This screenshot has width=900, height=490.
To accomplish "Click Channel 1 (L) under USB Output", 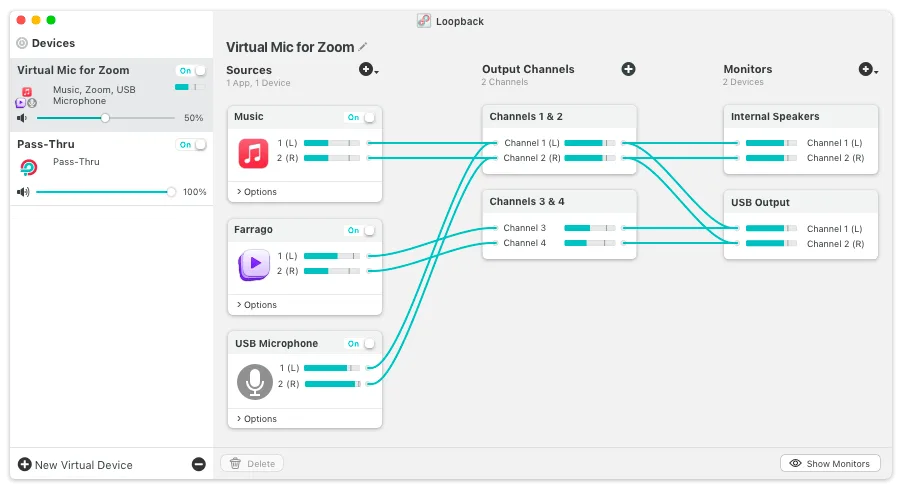I will (x=835, y=229).
